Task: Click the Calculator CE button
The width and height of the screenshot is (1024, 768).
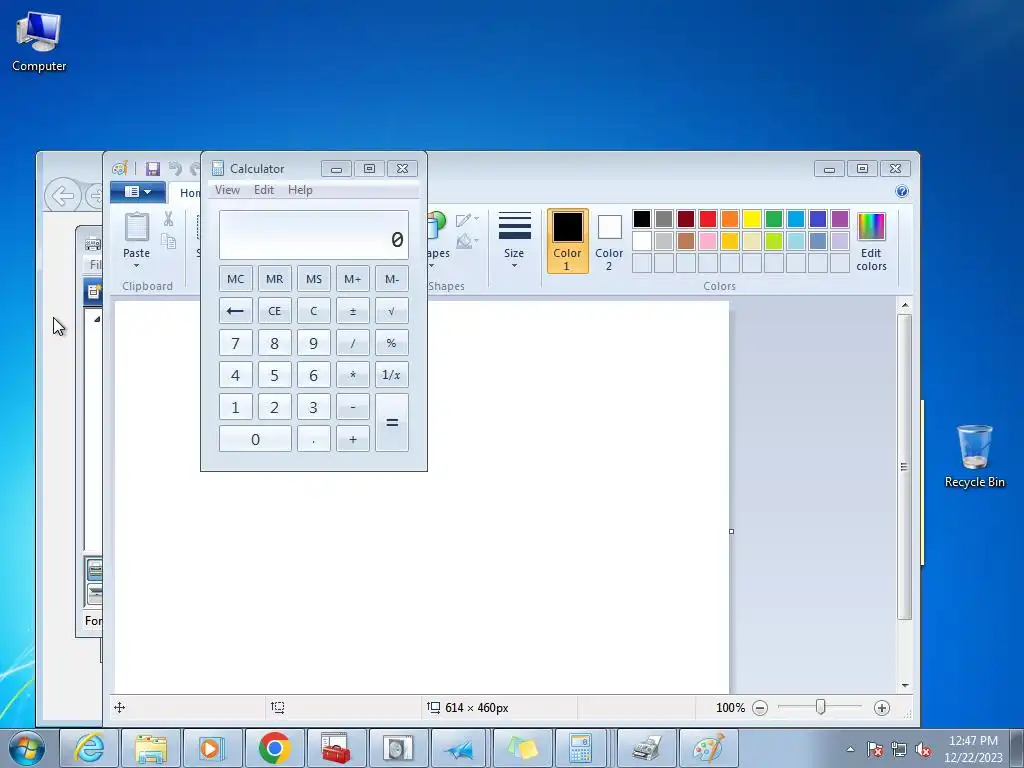Action: 275,311
